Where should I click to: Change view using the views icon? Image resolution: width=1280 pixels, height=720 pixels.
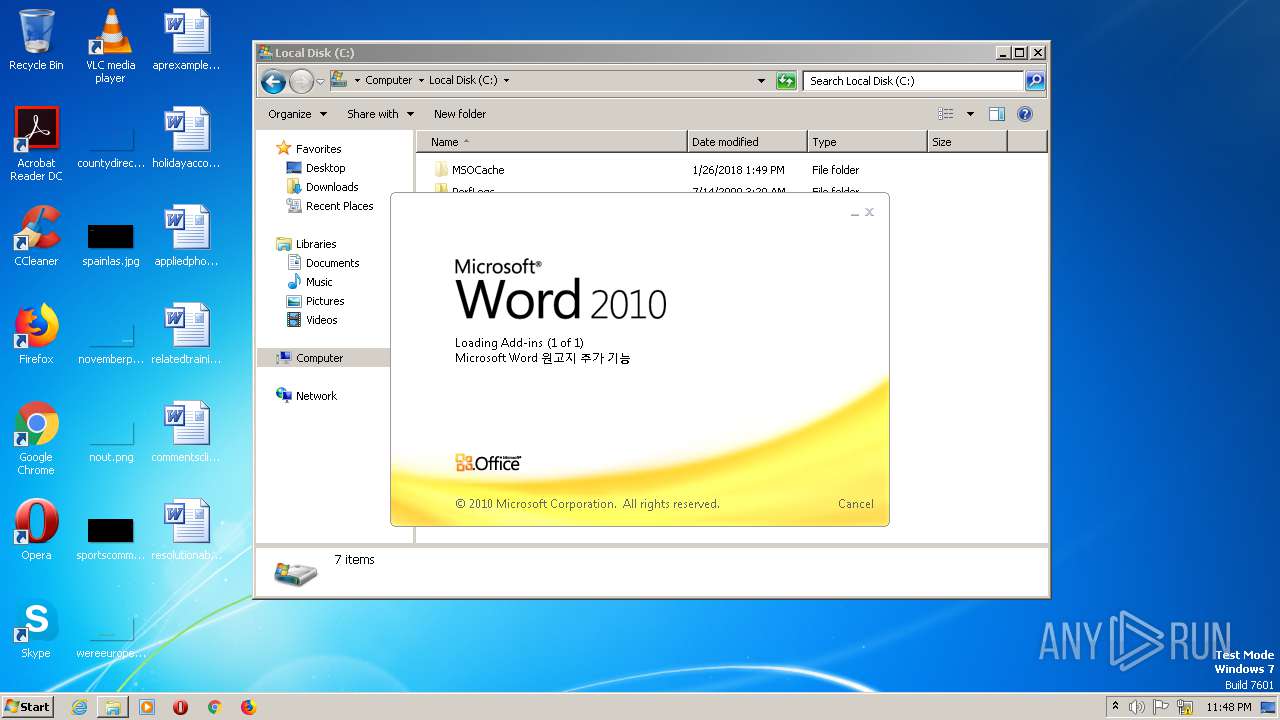(946, 114)
